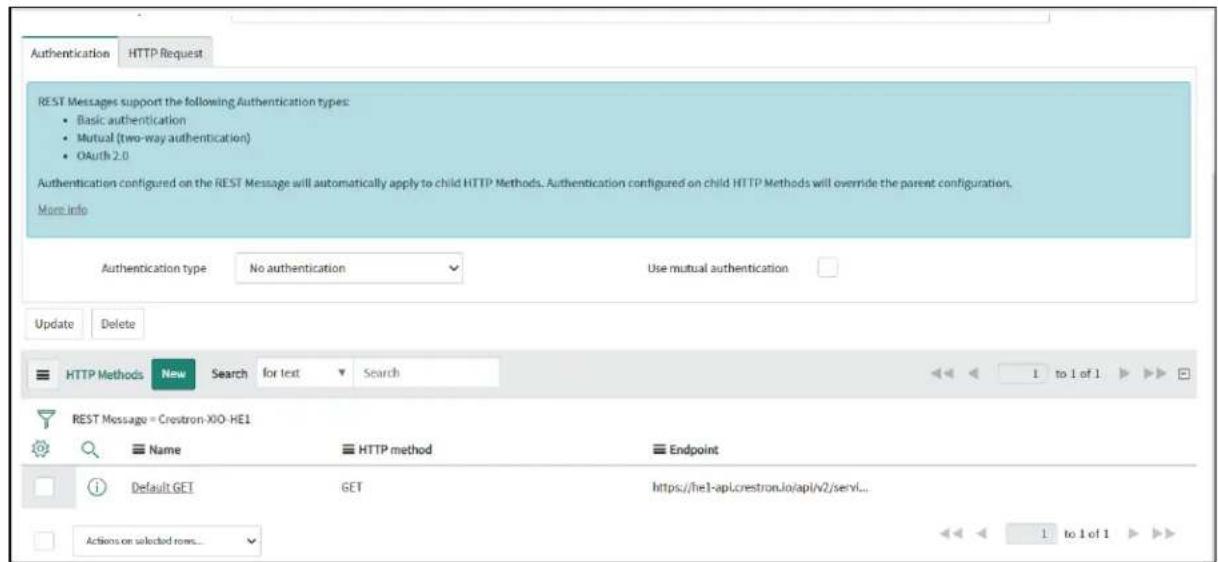Click the column search magnifier icon

(89, 451)
